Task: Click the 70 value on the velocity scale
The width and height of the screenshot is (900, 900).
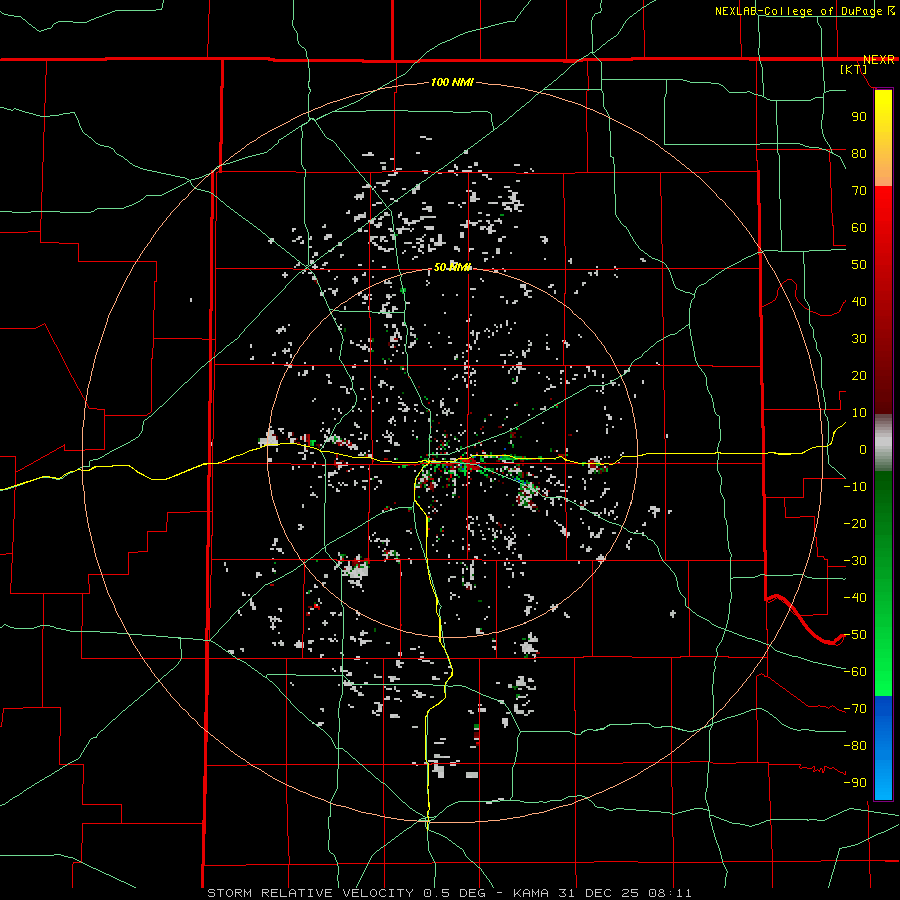Action: (x=859, y=191)
